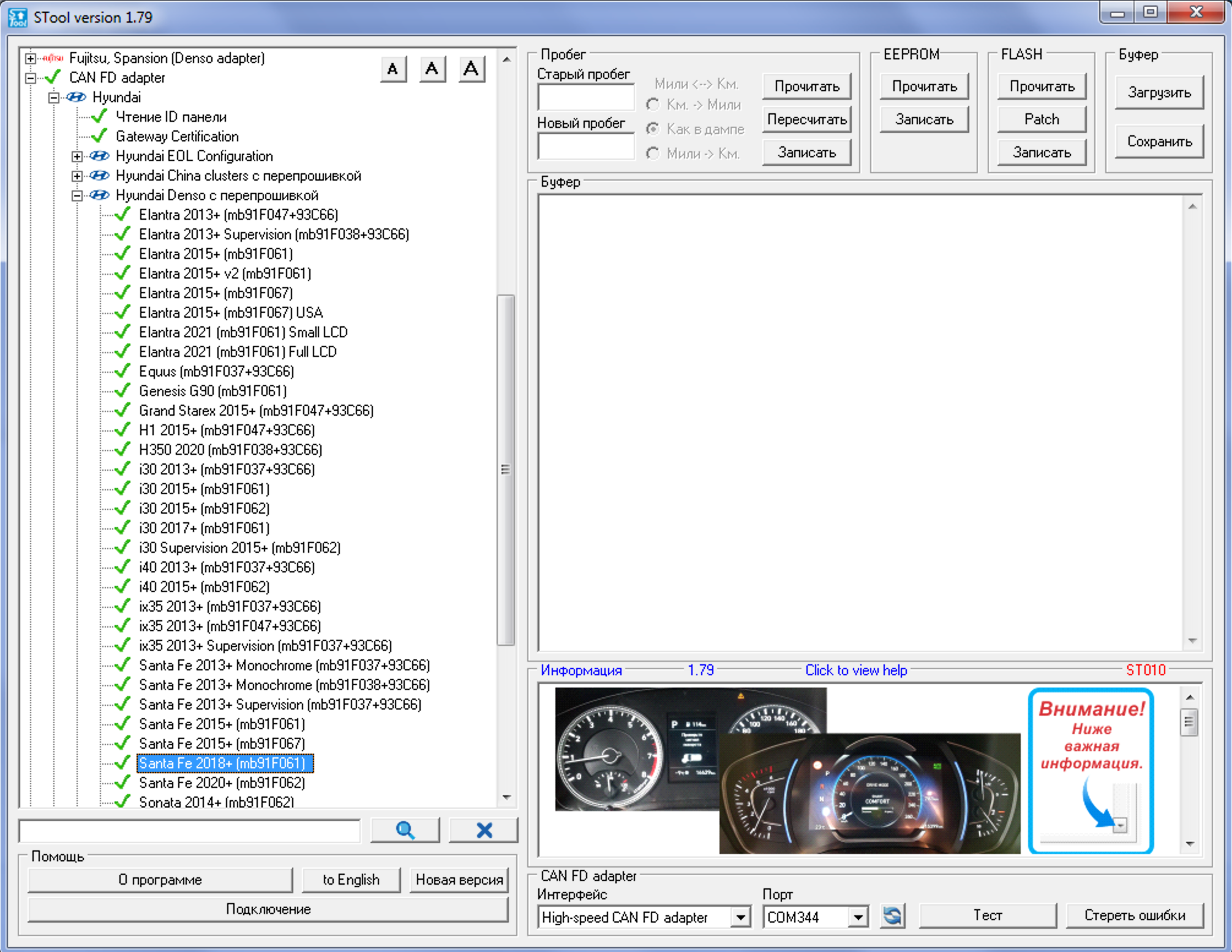
Task: Select the 'Как в дампе' radio option
Action: [x=653, y=129]
